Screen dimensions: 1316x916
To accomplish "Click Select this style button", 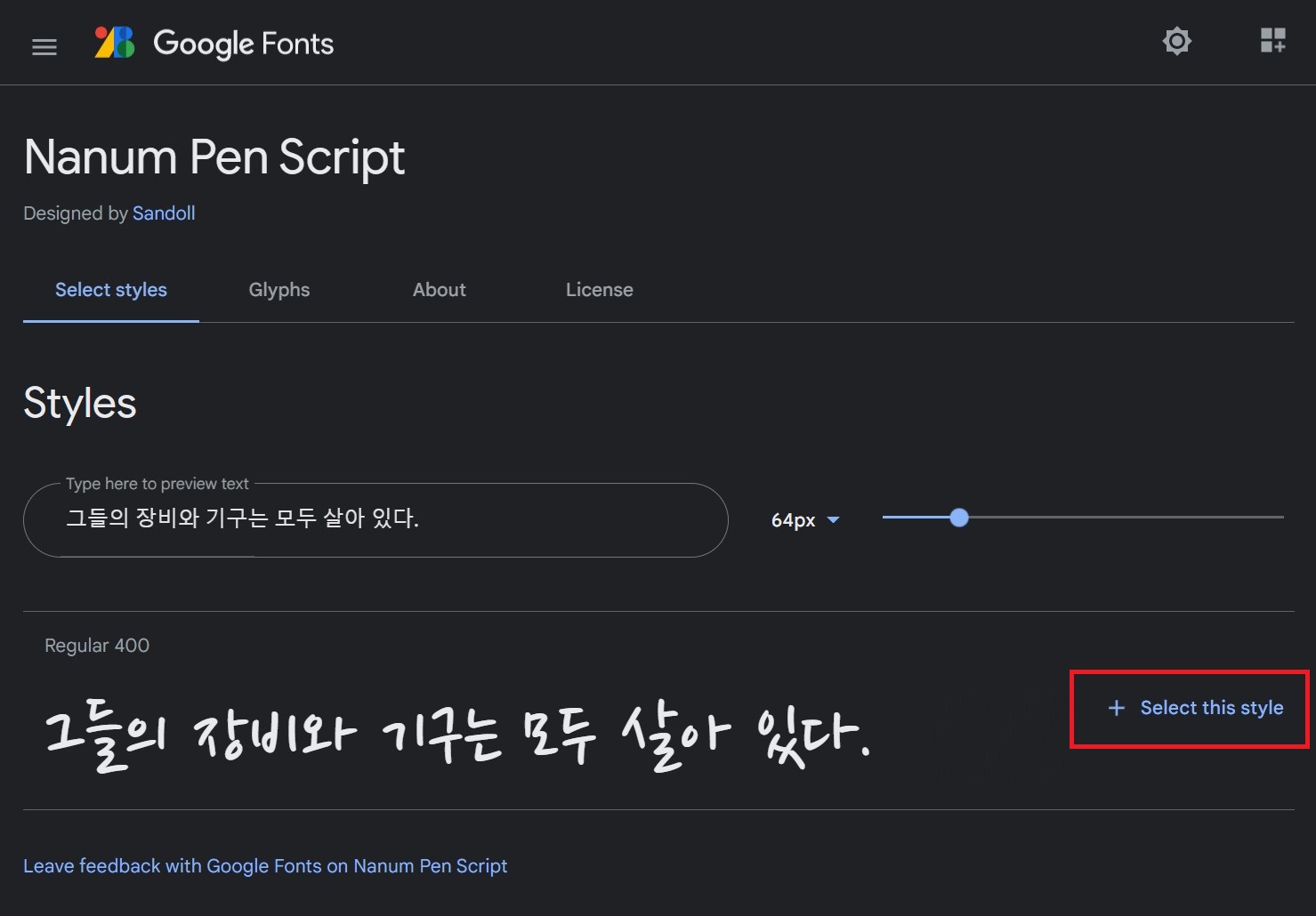I will click(x=1195, y=708).
